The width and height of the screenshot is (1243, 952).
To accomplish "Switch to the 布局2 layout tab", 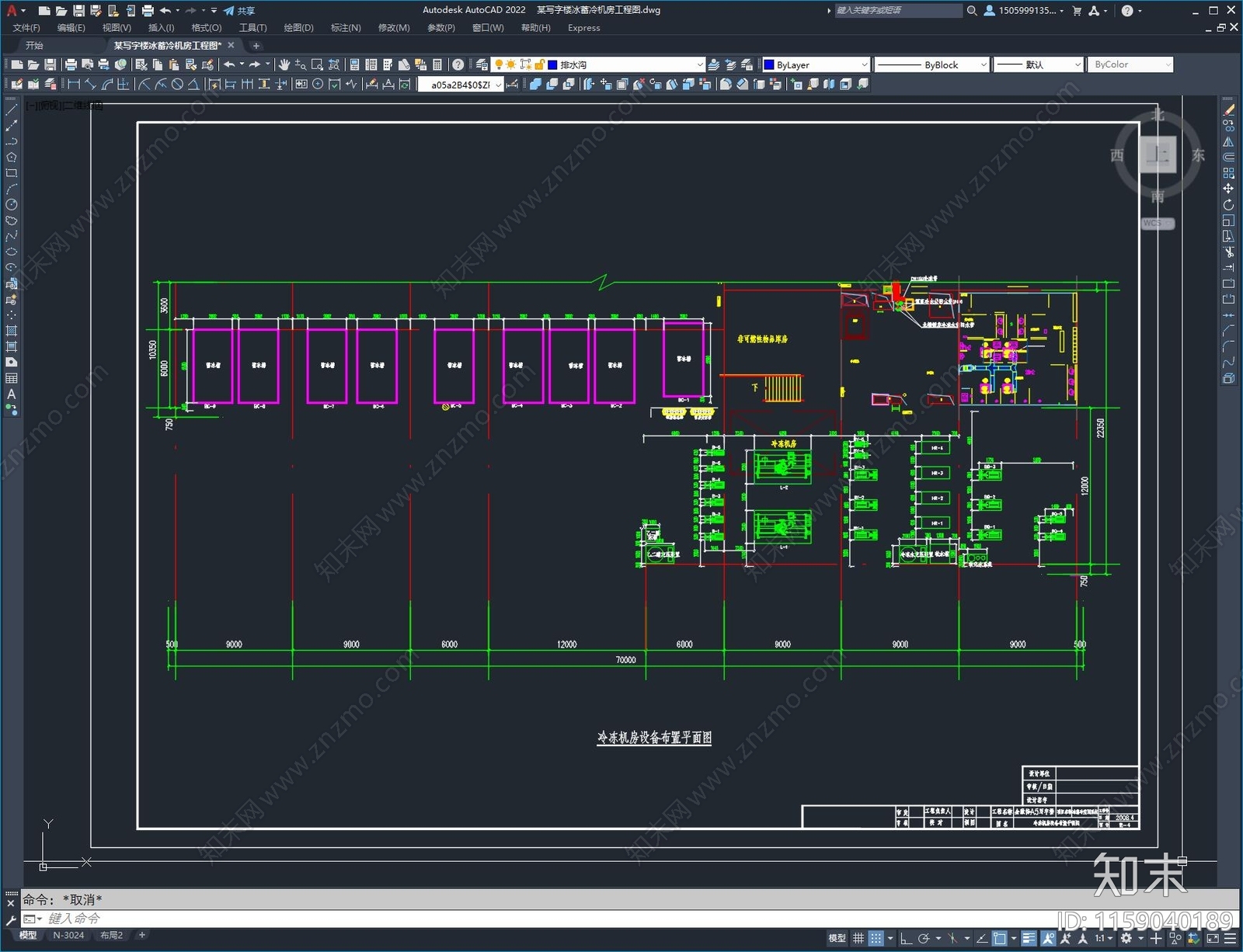I will point(112,935).
